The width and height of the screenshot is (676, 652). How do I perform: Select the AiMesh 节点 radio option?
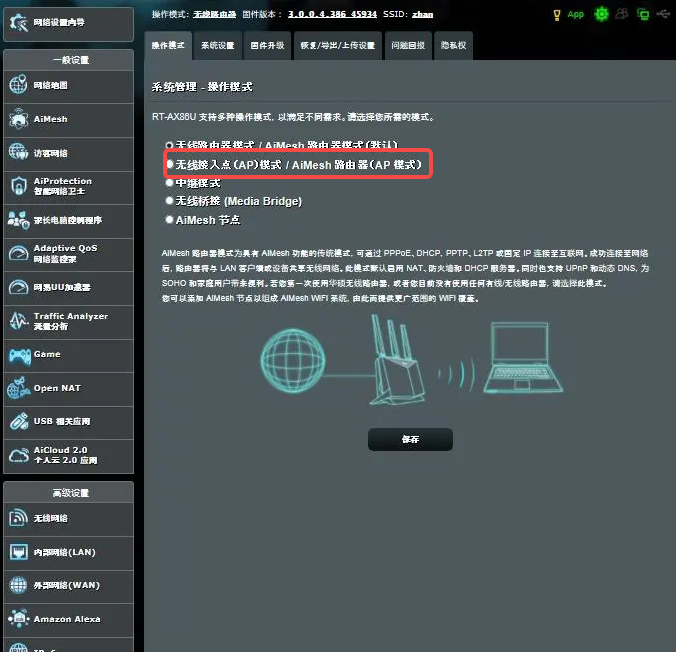pyautogui.click(x=170, y=220)
